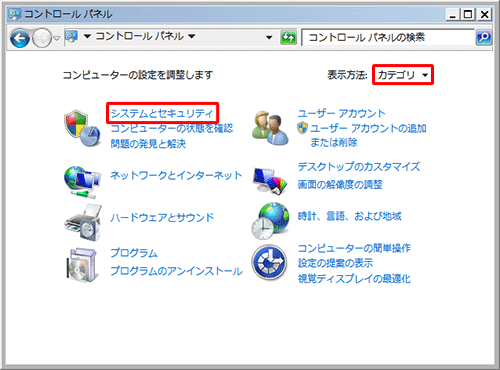Click the Control Panel title bar icon
The height and width of the screenshot is (370, 500).
(15, 14)
